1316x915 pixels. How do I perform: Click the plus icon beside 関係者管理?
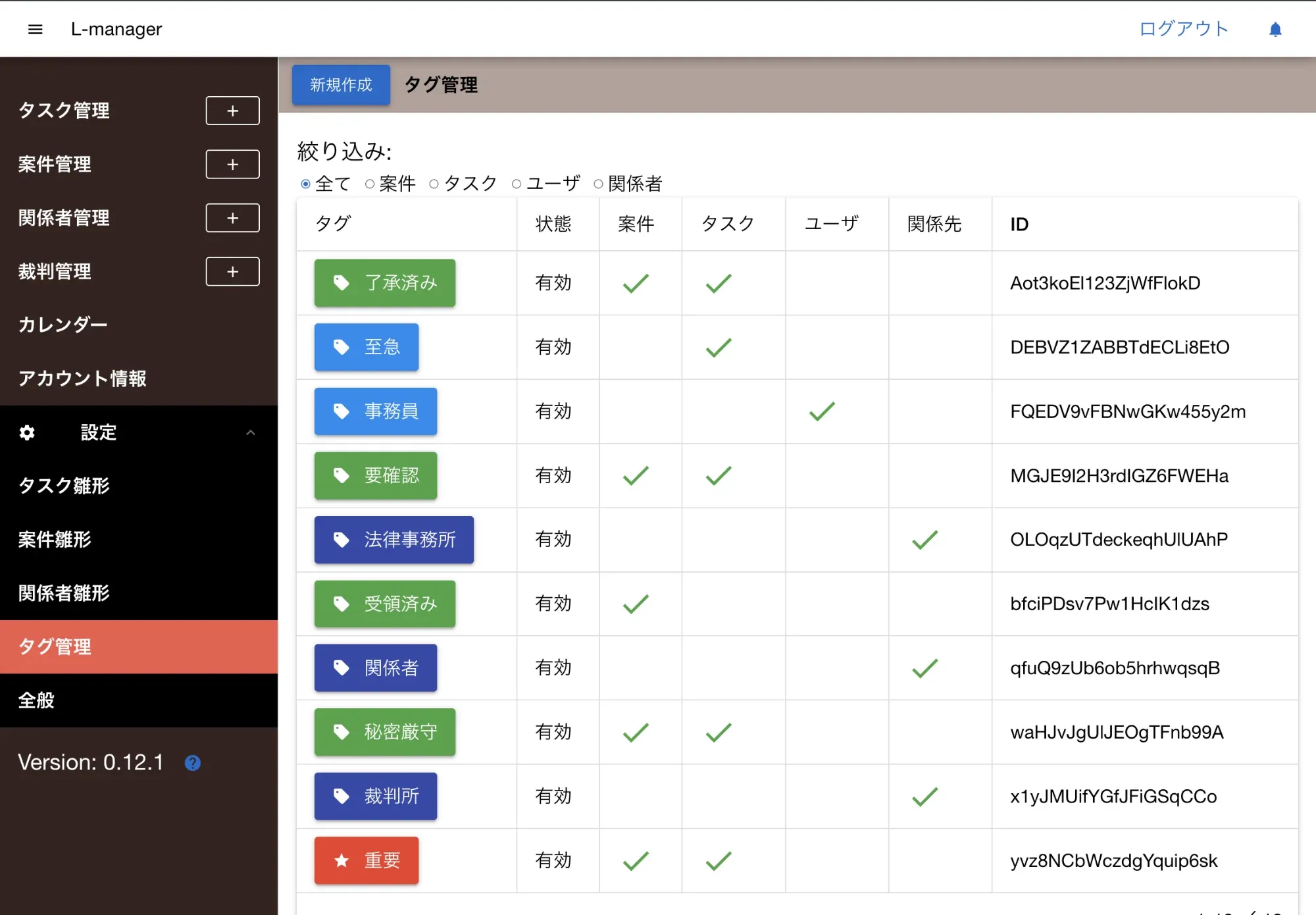point(232,218)
